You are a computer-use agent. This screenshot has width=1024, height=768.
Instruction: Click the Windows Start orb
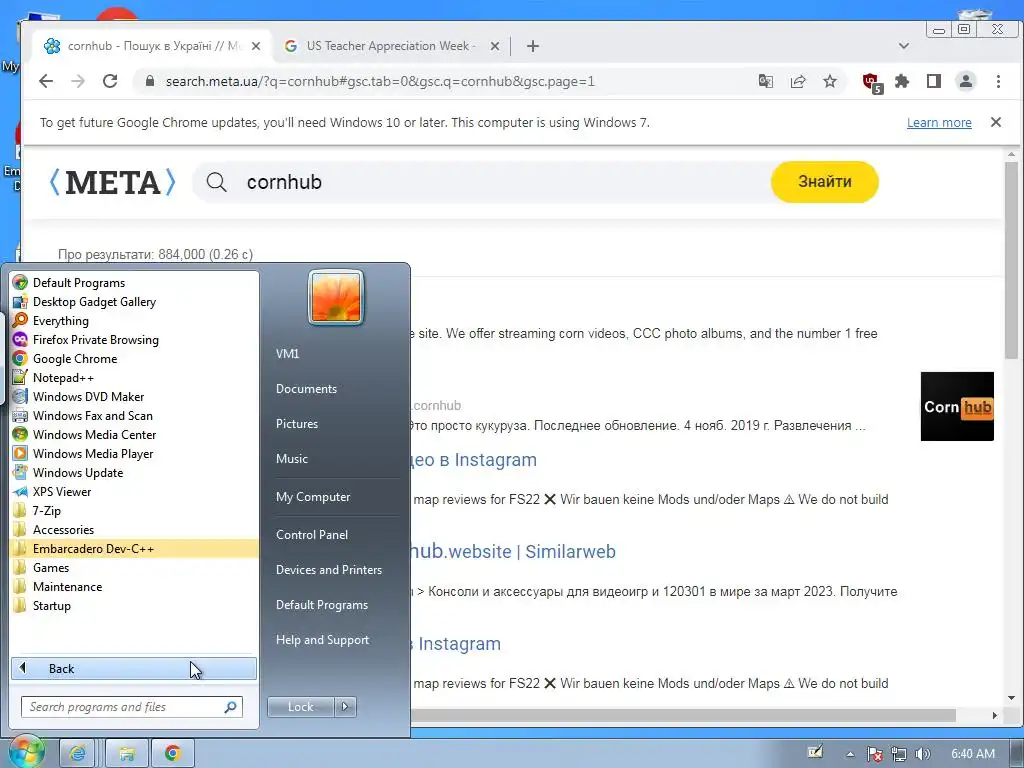[26, 752]
